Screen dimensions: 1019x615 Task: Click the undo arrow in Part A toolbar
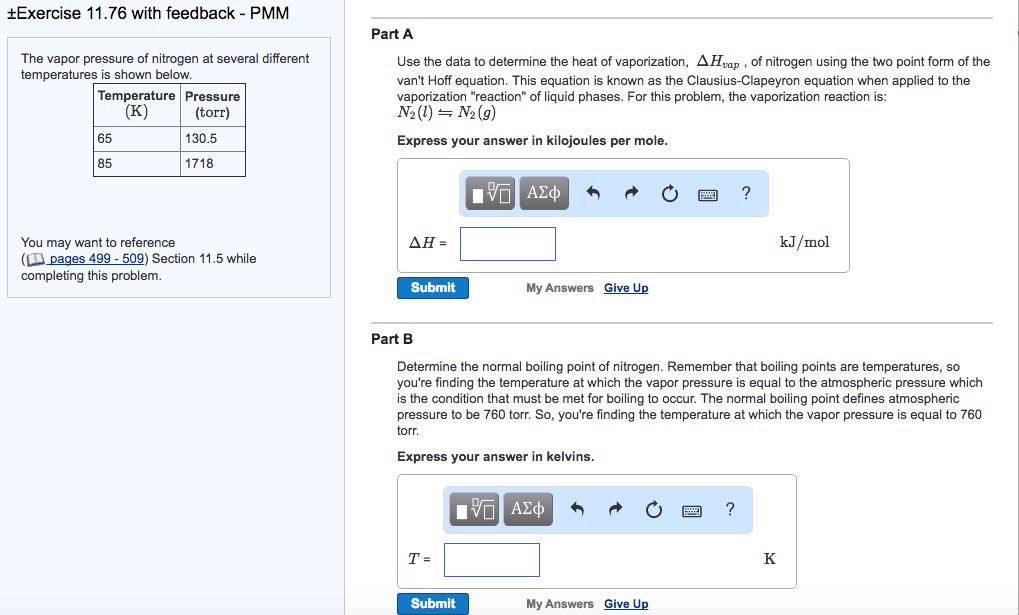coord(593,194)
